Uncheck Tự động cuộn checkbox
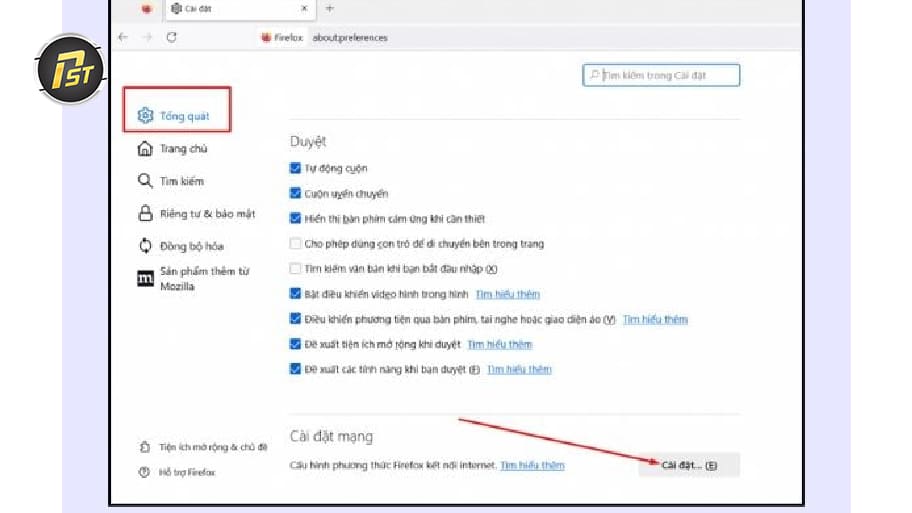Image resolution: width=912 pixels, height=513 pixels. pyautogui.click(x=295, y=168)
